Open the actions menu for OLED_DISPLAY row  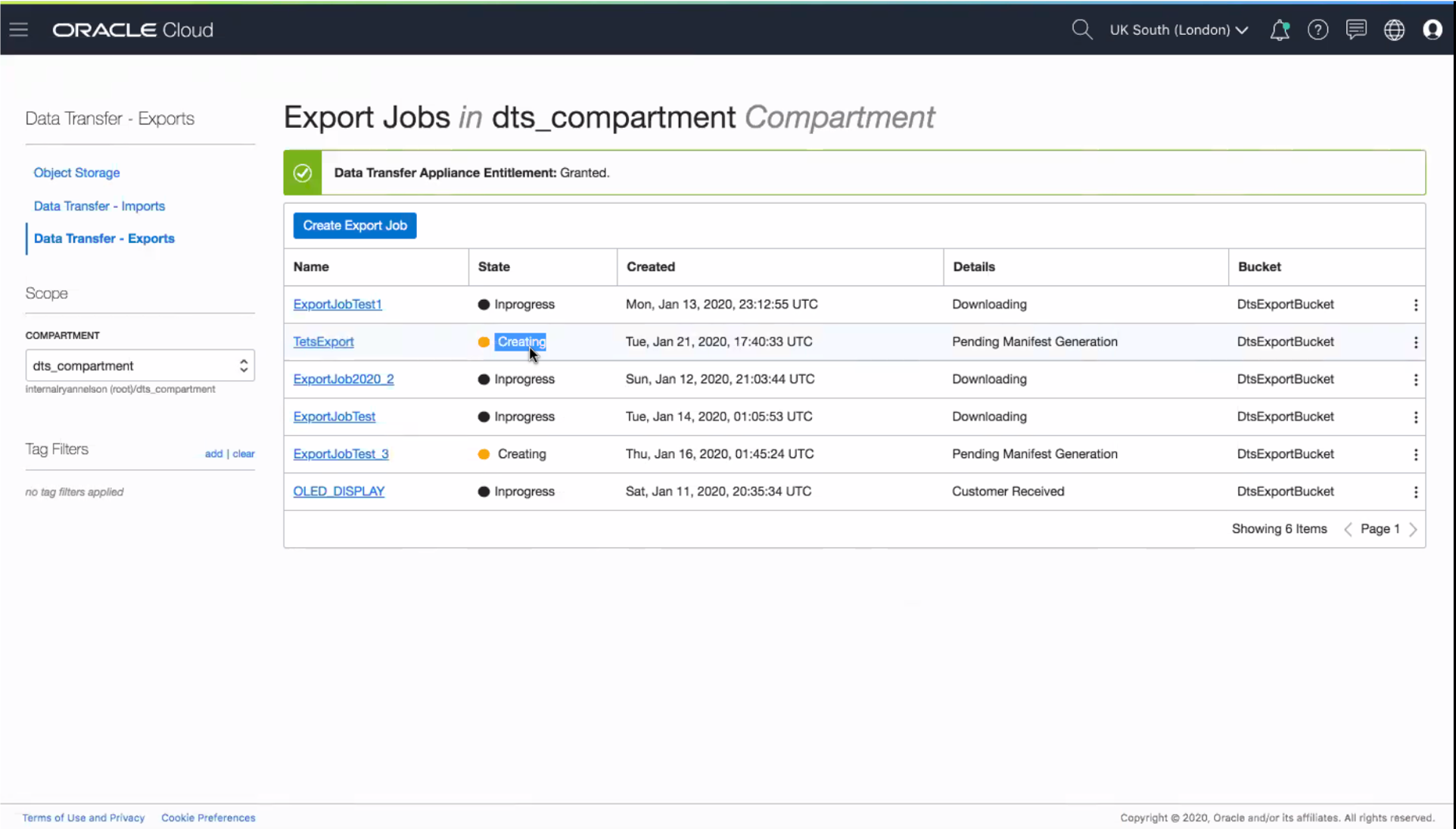[x=1416, y=491]
